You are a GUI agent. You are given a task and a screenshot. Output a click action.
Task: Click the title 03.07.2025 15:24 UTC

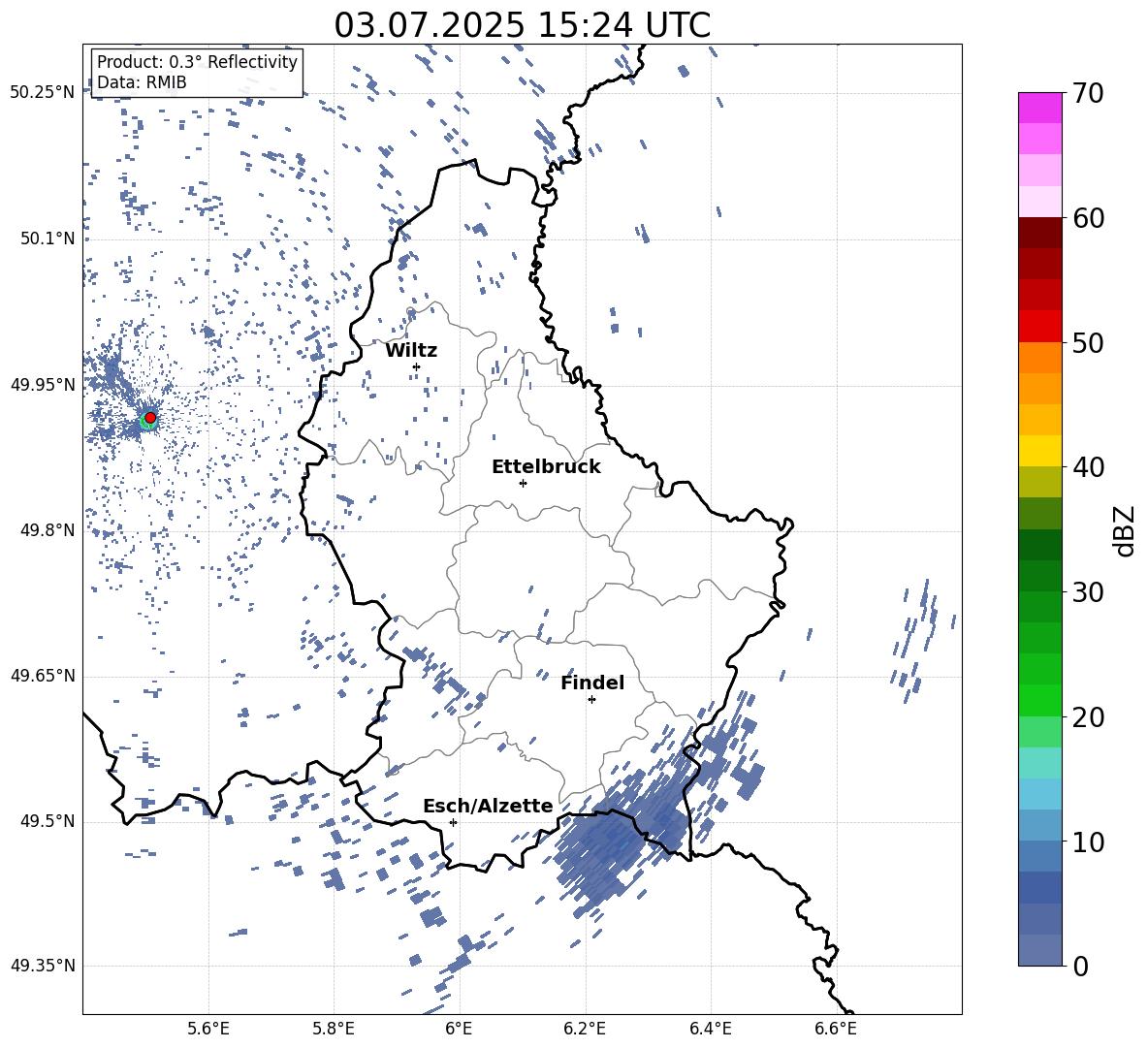522,25
